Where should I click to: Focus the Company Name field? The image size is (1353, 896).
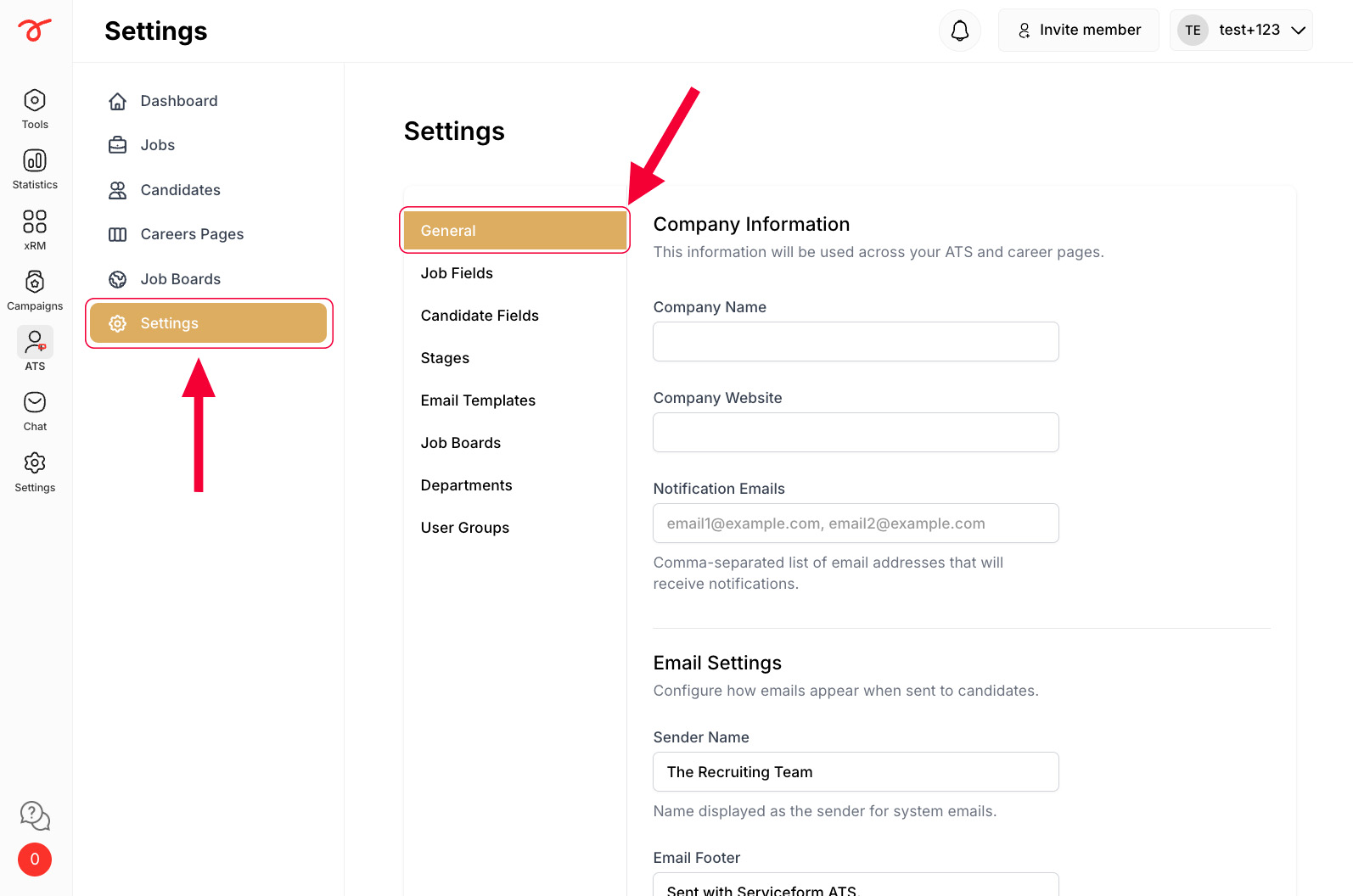[x=856, y=341]
